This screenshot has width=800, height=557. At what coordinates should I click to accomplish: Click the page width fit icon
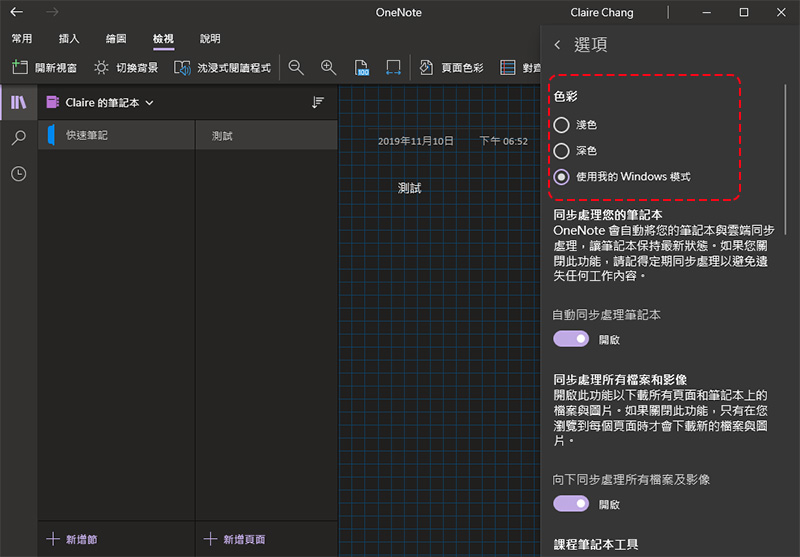pos(393,68)
